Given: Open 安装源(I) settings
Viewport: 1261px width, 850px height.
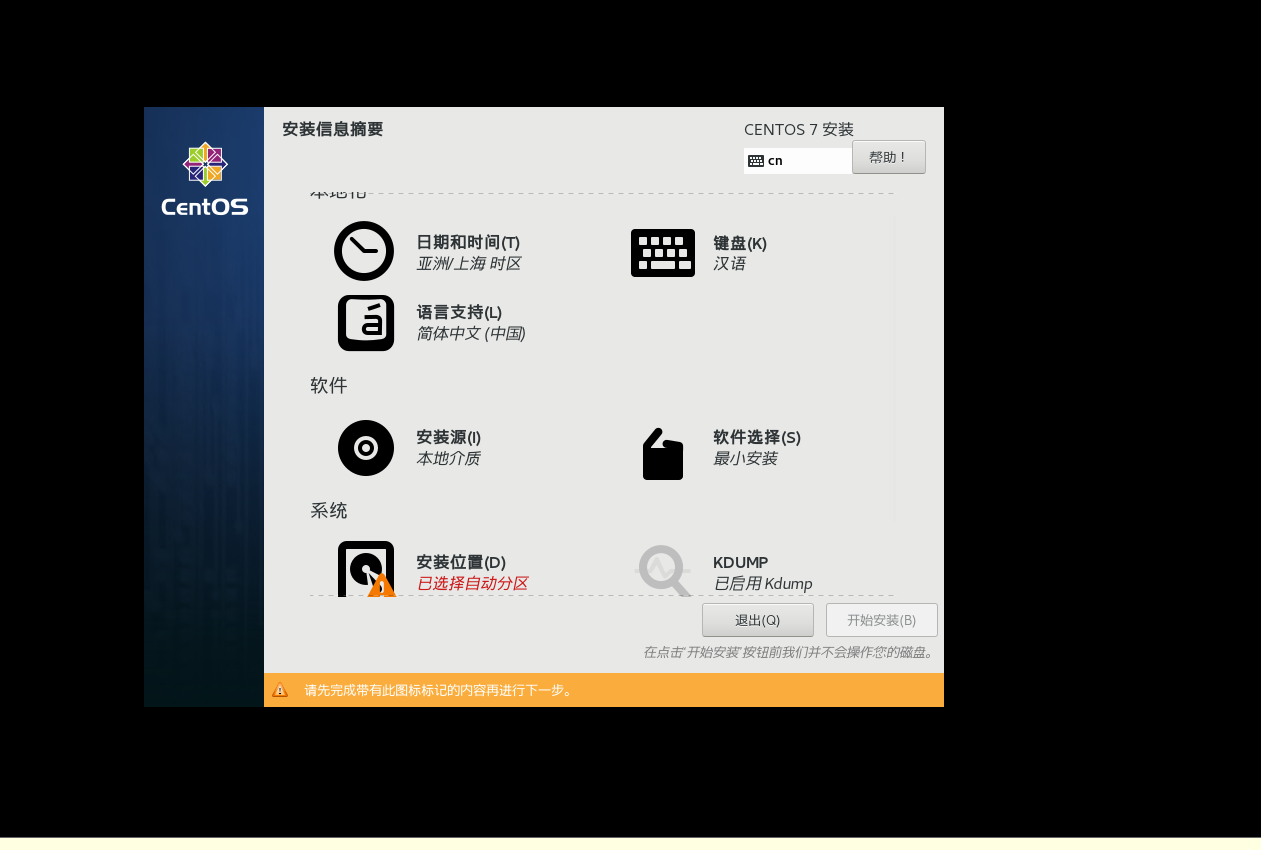Looking at the screenshot, I should [449, 437].
